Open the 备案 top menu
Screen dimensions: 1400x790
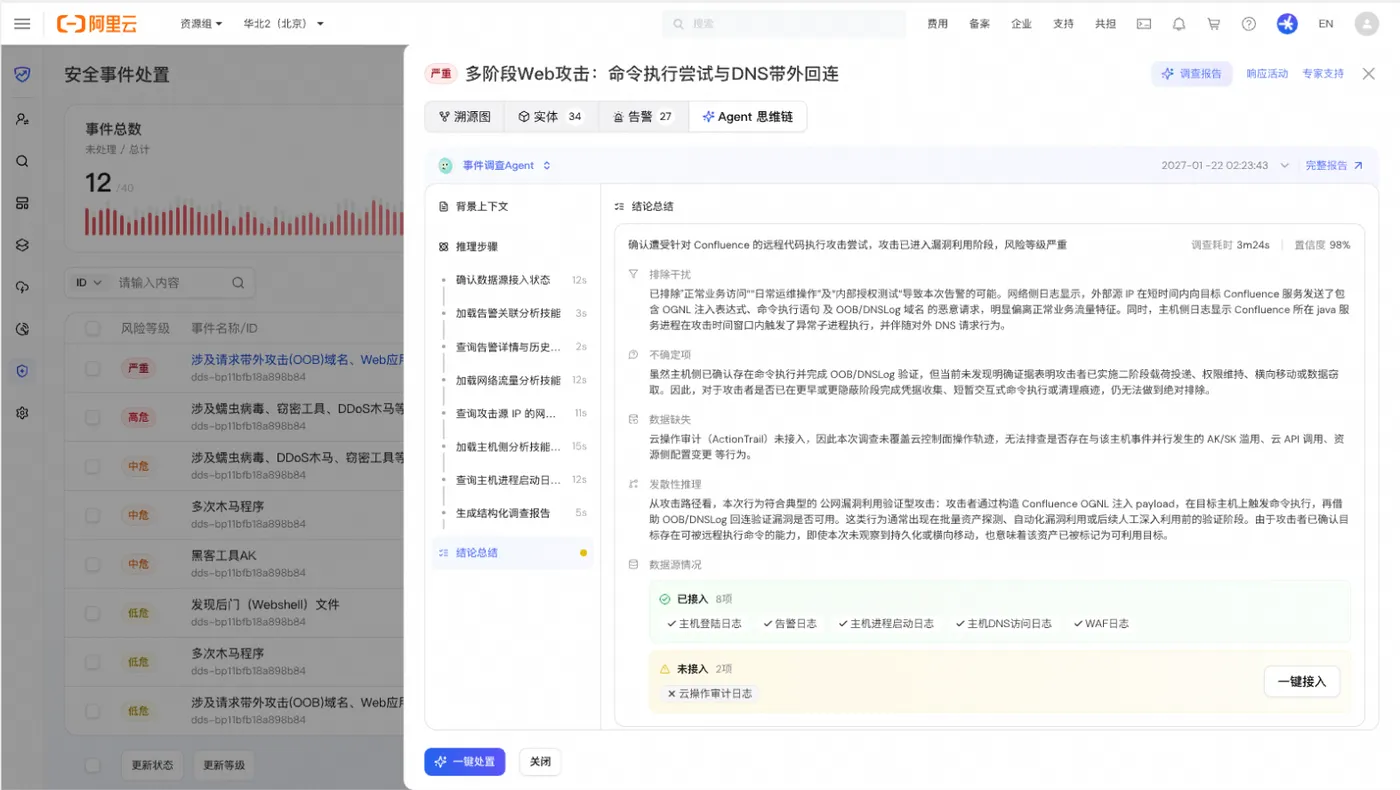[x=979, y=24]
